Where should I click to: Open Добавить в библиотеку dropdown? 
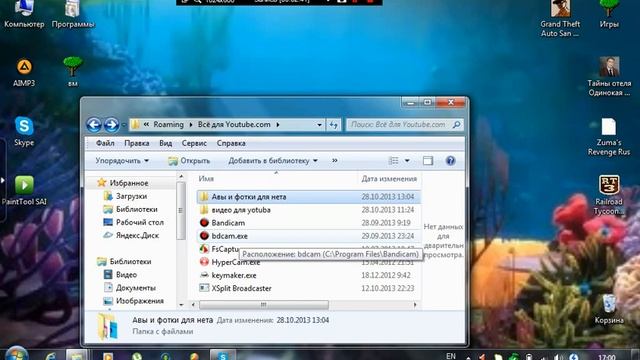(x=273, y=161)
